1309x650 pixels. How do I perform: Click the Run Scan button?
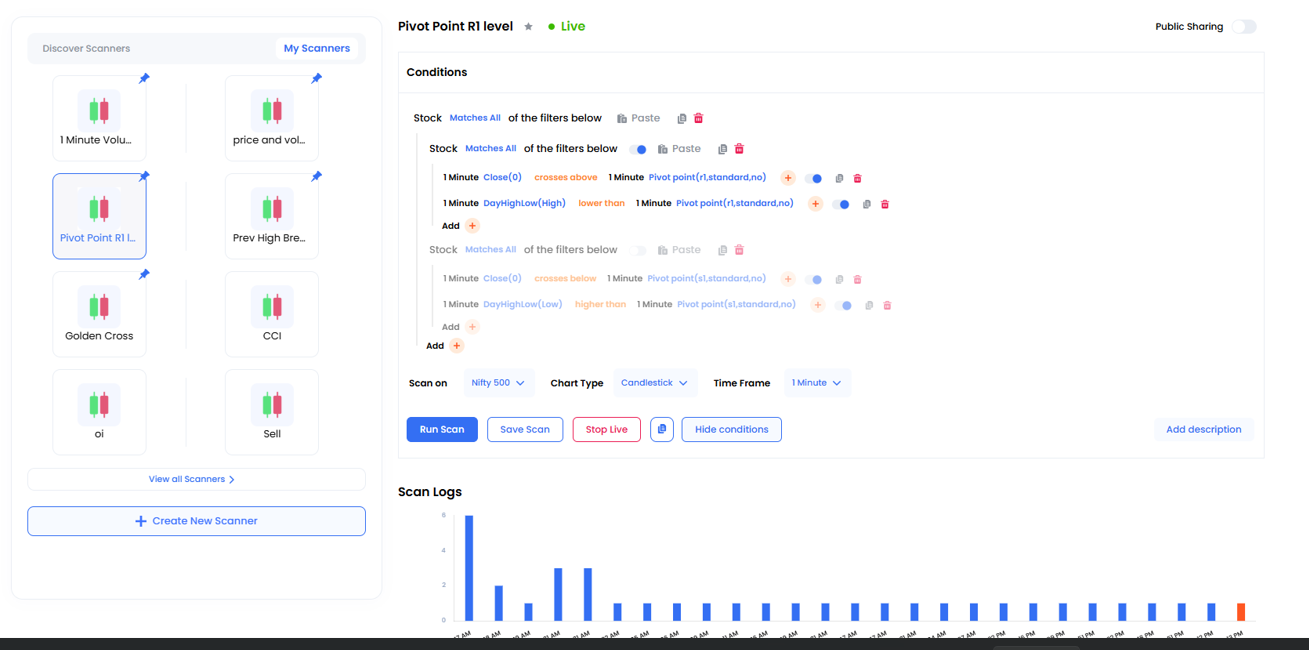pyautogui.click(x=442, y=429)
